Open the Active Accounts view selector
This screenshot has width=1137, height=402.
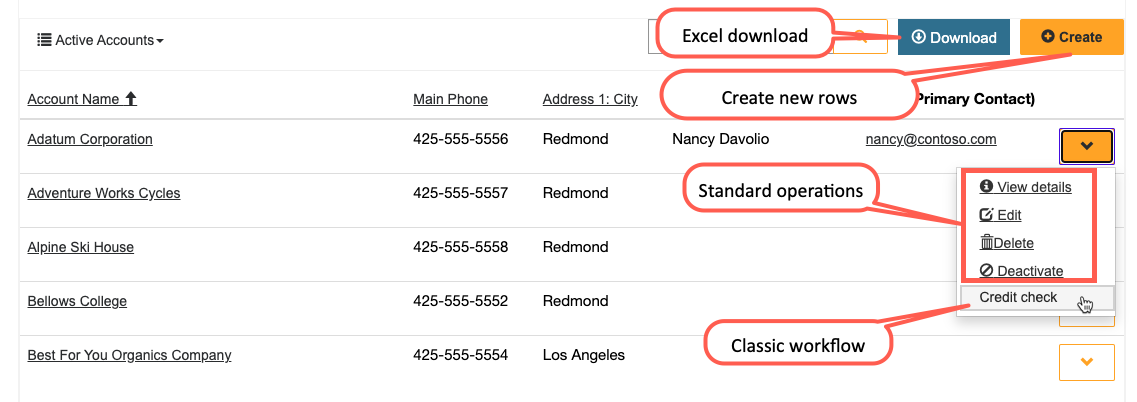[x=100, y=40]
